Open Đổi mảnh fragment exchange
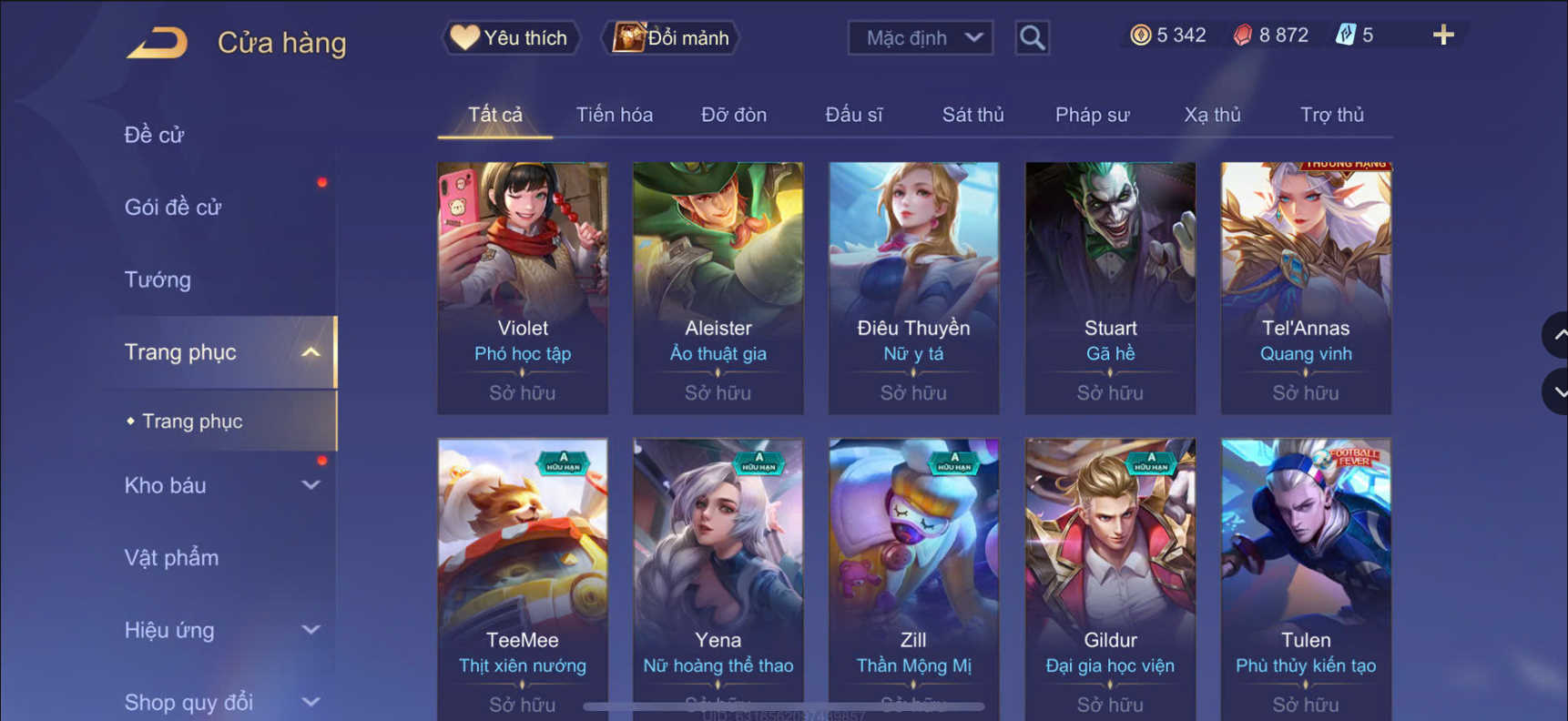Image resolution: width=1568 pixels, height=721 pixels. pos(671,37)
